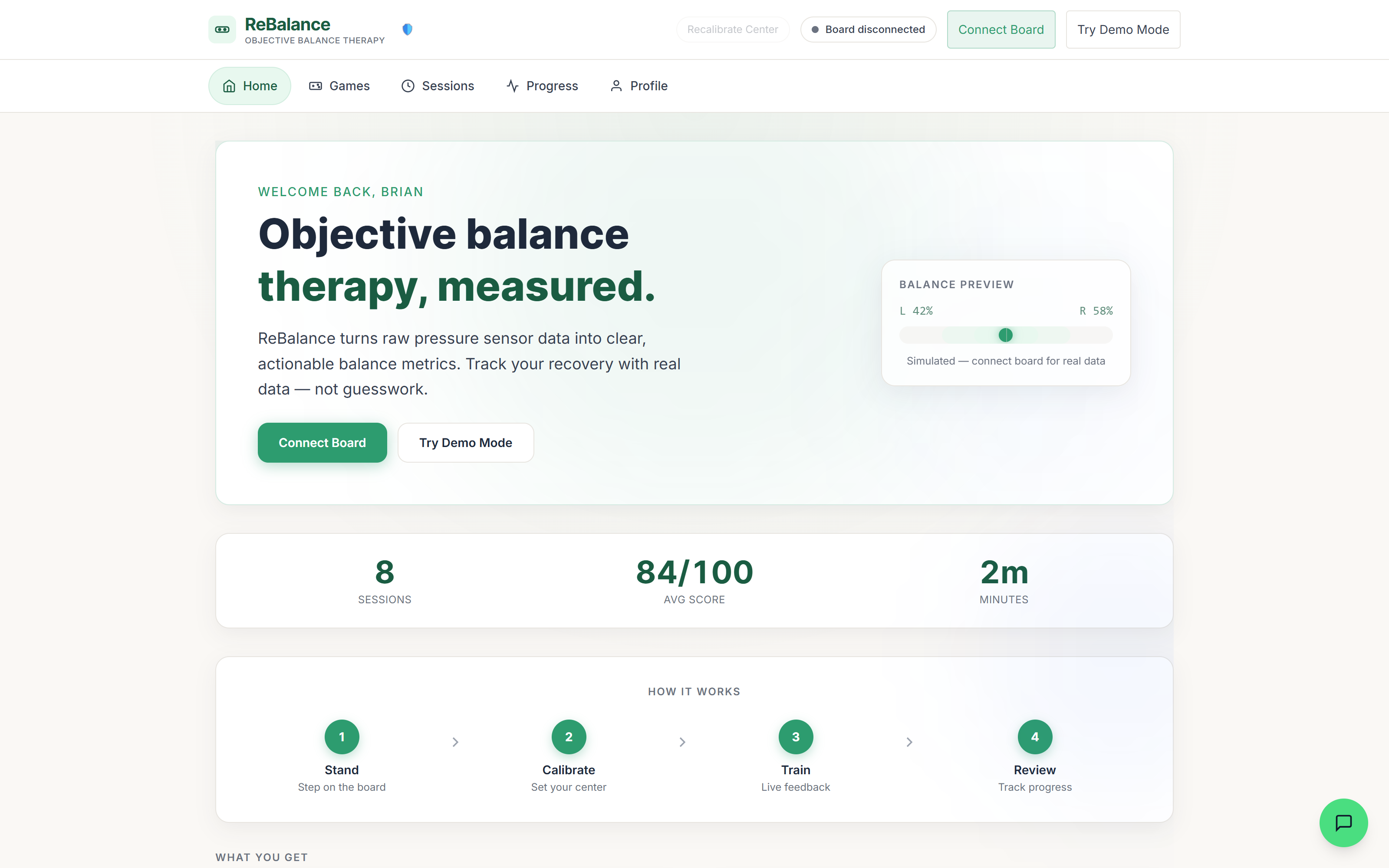
Task: Click the balance preview slider track
Action: pos(1006,335)
